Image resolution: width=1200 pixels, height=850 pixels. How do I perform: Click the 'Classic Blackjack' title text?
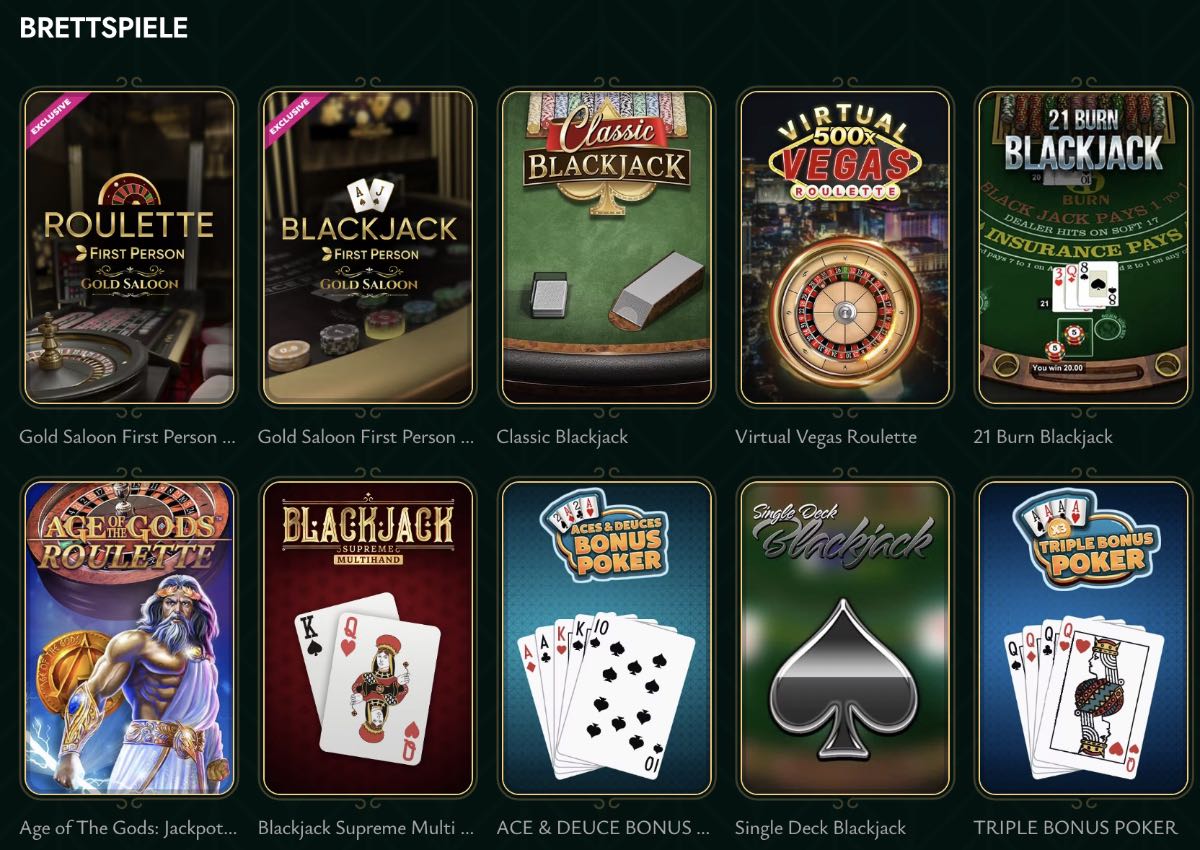[562, 437]
